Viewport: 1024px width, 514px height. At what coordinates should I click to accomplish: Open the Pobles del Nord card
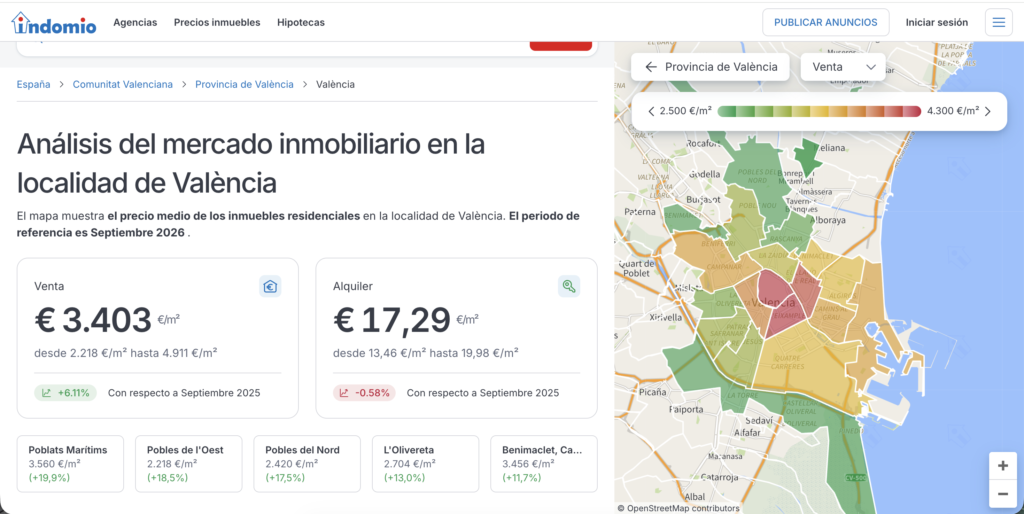[x=307, y=464]
